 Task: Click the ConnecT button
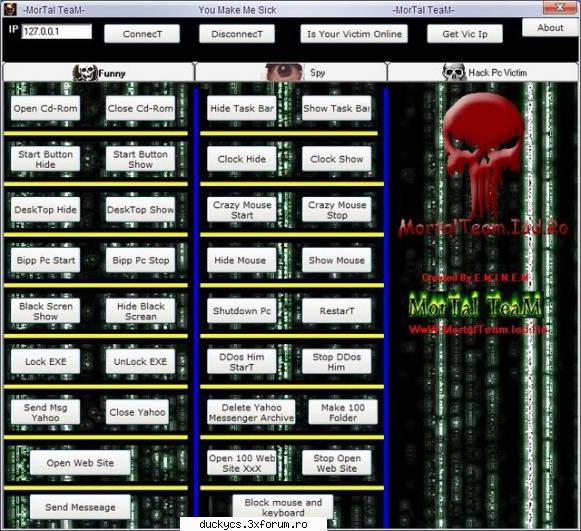click(x=142, y=34)
